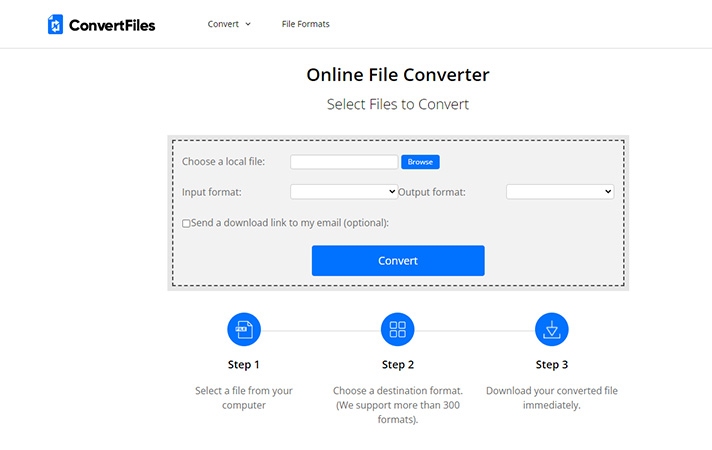
Task: Open the Convert menu in the header
Action: [x=229, y=24]
